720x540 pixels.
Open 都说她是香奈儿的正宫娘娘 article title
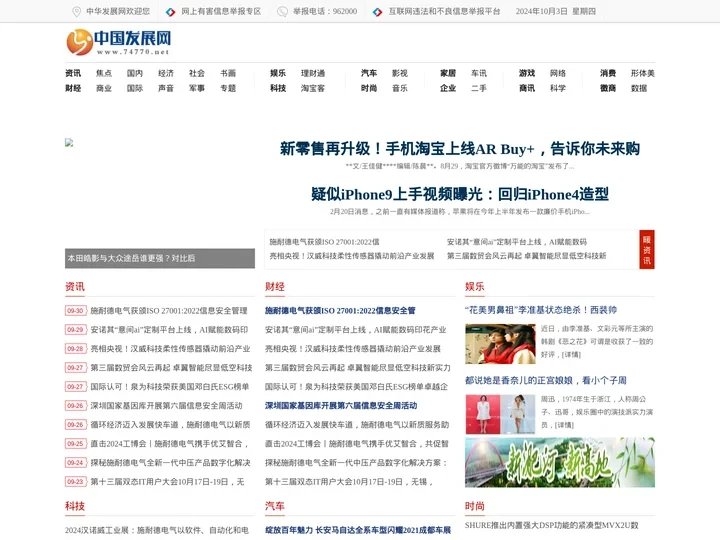point(546,381)
